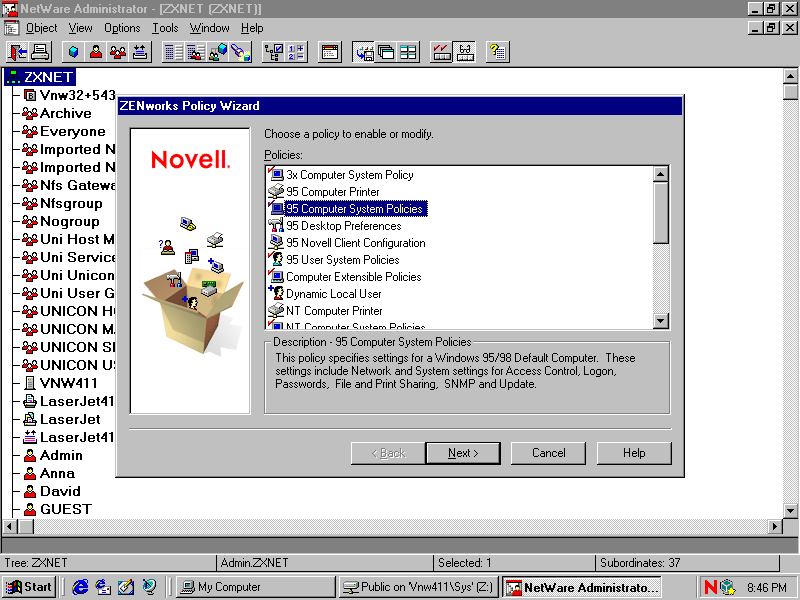This screenshot has width=800, height=600.
Task: Click the red-titled window toolbar icon
Action: pos(330,52)
